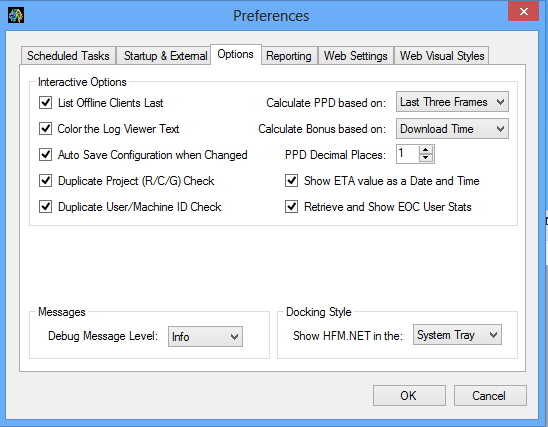Expand the Show HFM.NET in the dropdown
The image size is (548, 427).
coord(457,335)
